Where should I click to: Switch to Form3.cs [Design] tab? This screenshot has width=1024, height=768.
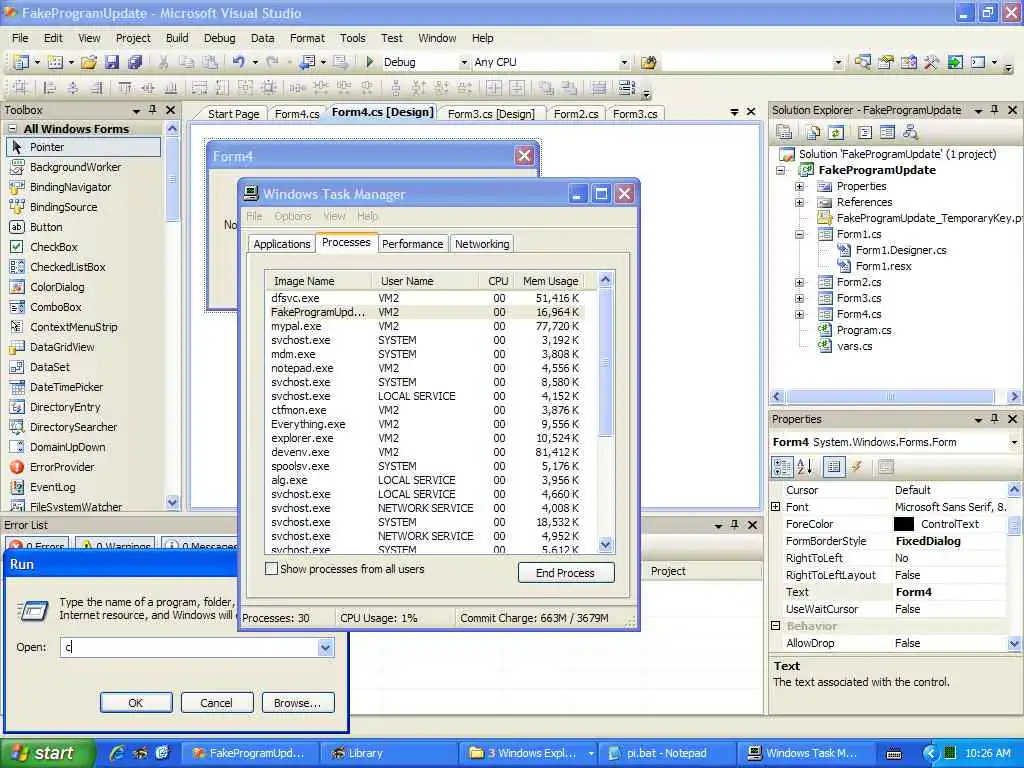pyautogui.click(x=491, y=114)
